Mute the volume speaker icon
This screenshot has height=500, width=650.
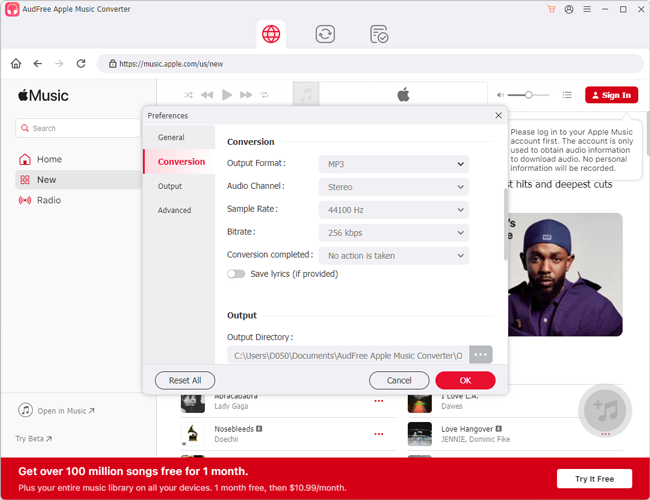[500, 95]
